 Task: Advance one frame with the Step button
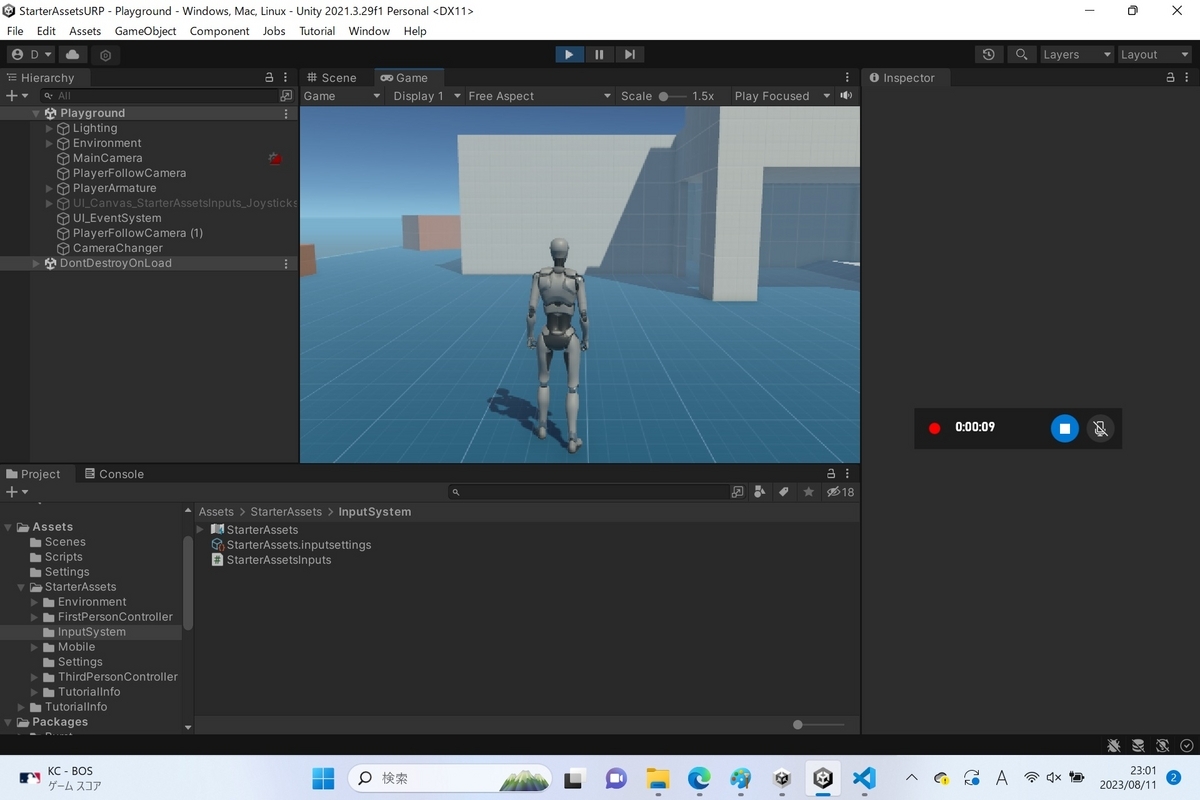click(x=629, y=55)
